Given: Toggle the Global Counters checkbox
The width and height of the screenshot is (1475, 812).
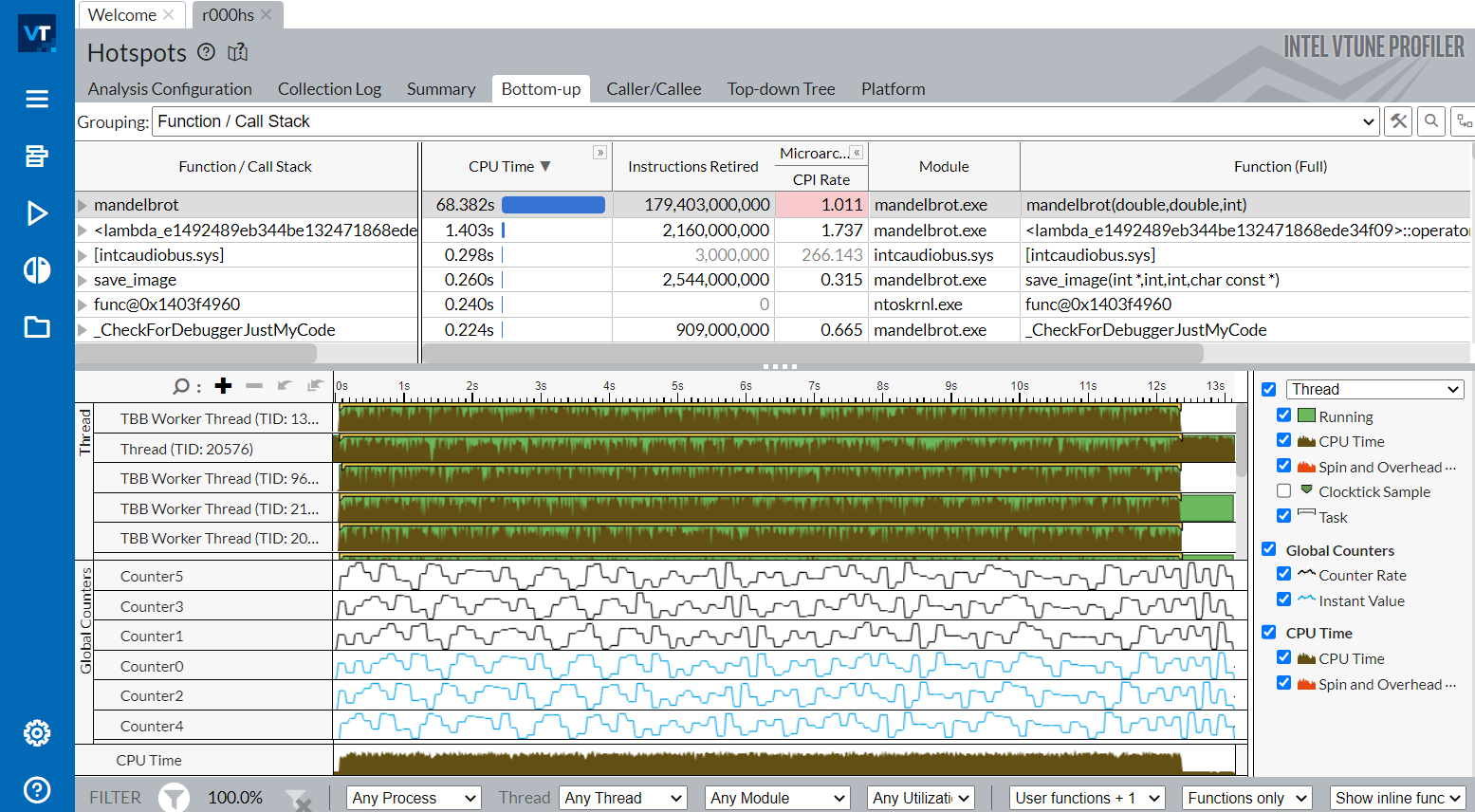Looking at the screenshot, I should pyautogui.click(x=1268, y=549).
